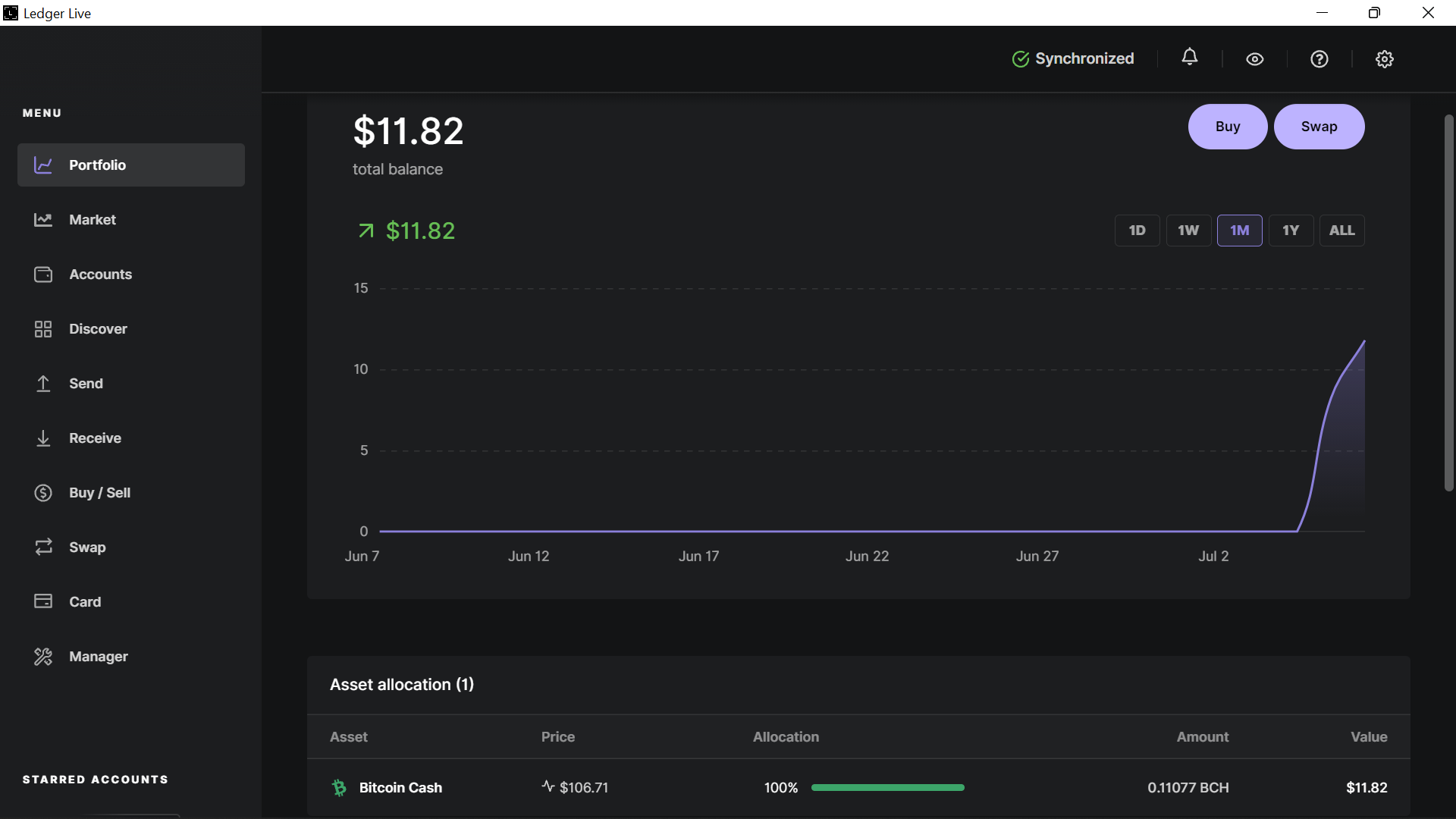Select the 1W time range
Image resolution: width=1456 pixels, height=819 pixels.
(x=1188, y=231)
